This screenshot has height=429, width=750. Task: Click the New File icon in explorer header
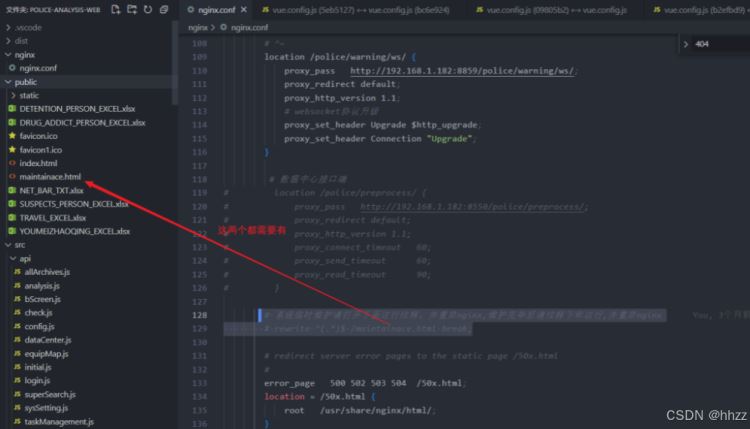[x=117, y=10]
